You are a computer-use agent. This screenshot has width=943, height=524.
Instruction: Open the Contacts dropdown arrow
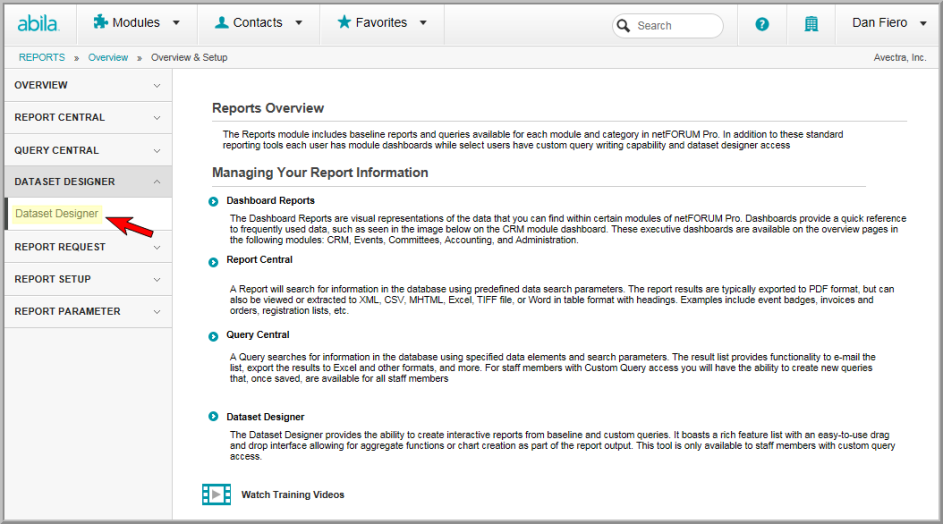[x=298, y=23]
